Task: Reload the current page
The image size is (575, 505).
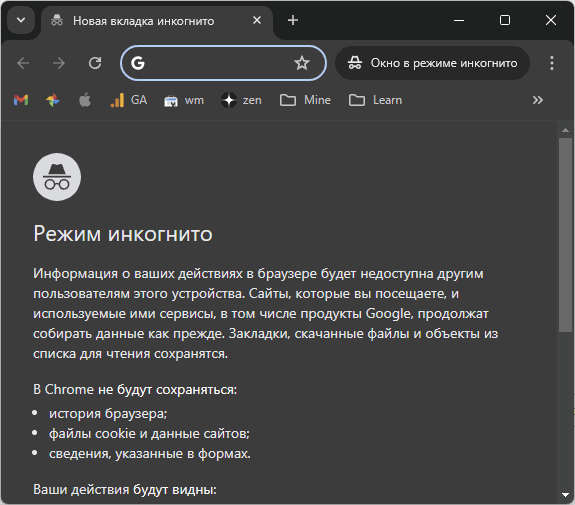Action: [x=95, y=63]
